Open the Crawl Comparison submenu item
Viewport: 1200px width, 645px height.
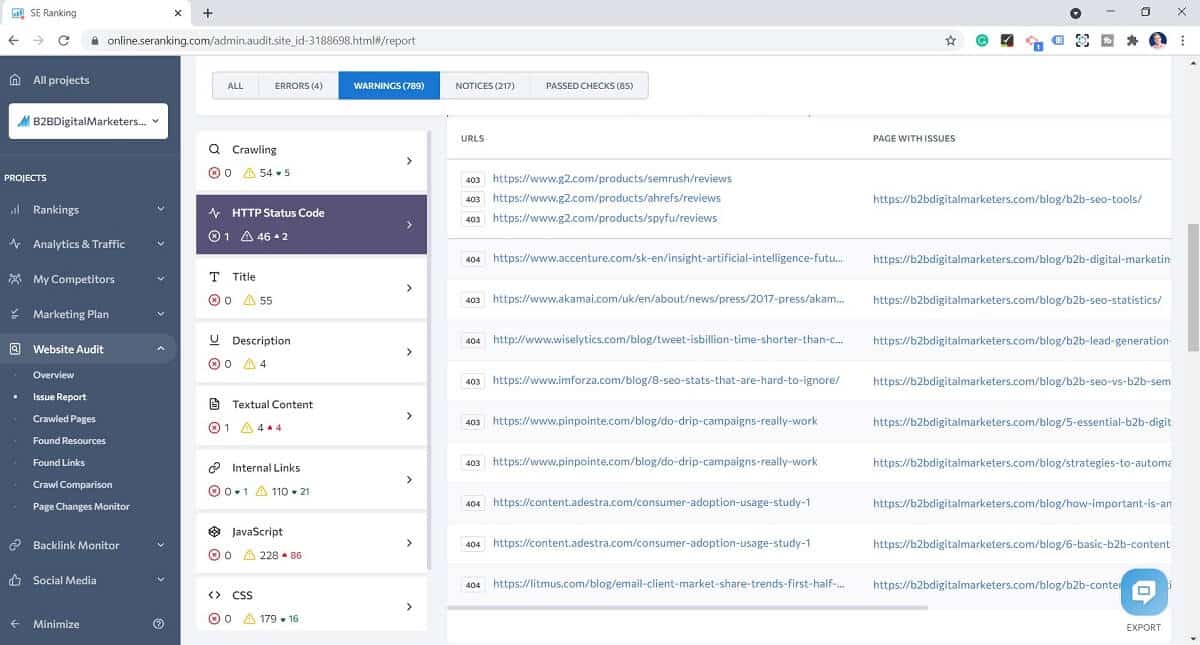[x=72, y=485]
